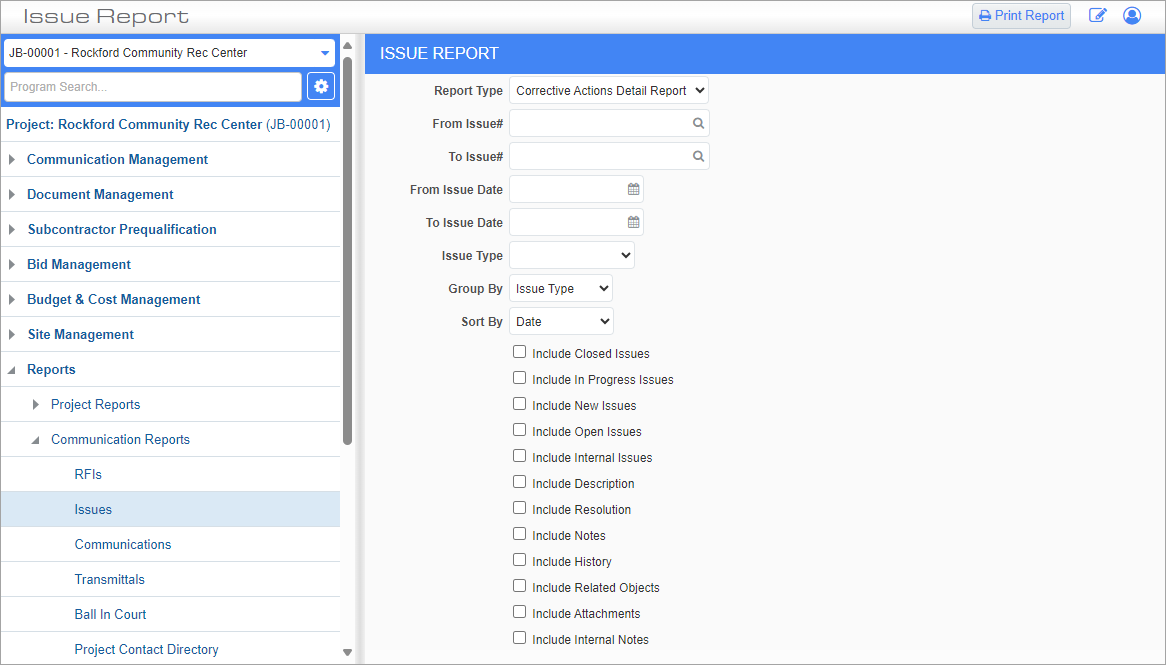Screen dimensions: 1166x665
Task: Open calendar picker for From Issue Date
Action: pyautogui.click(x=633, y=188)
